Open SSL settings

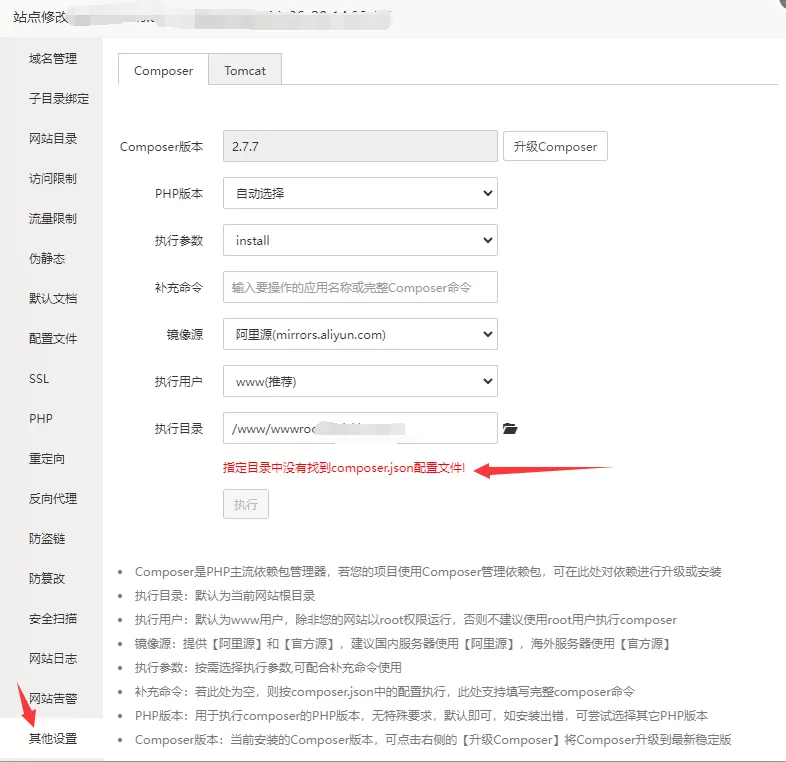click(x=39, y=379)
